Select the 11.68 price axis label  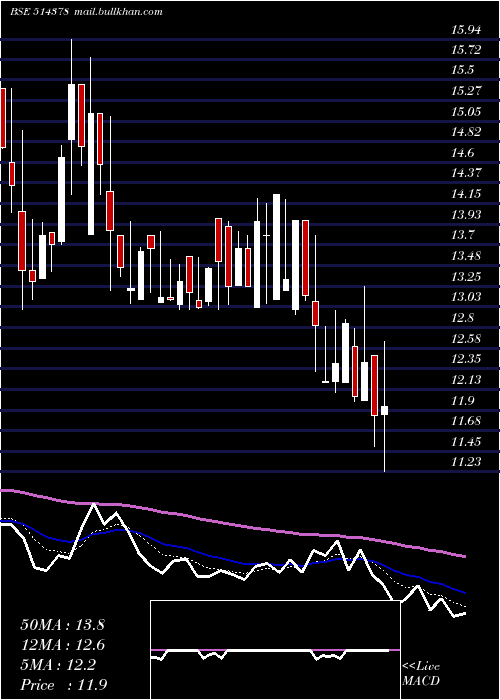tap(466, 421)
